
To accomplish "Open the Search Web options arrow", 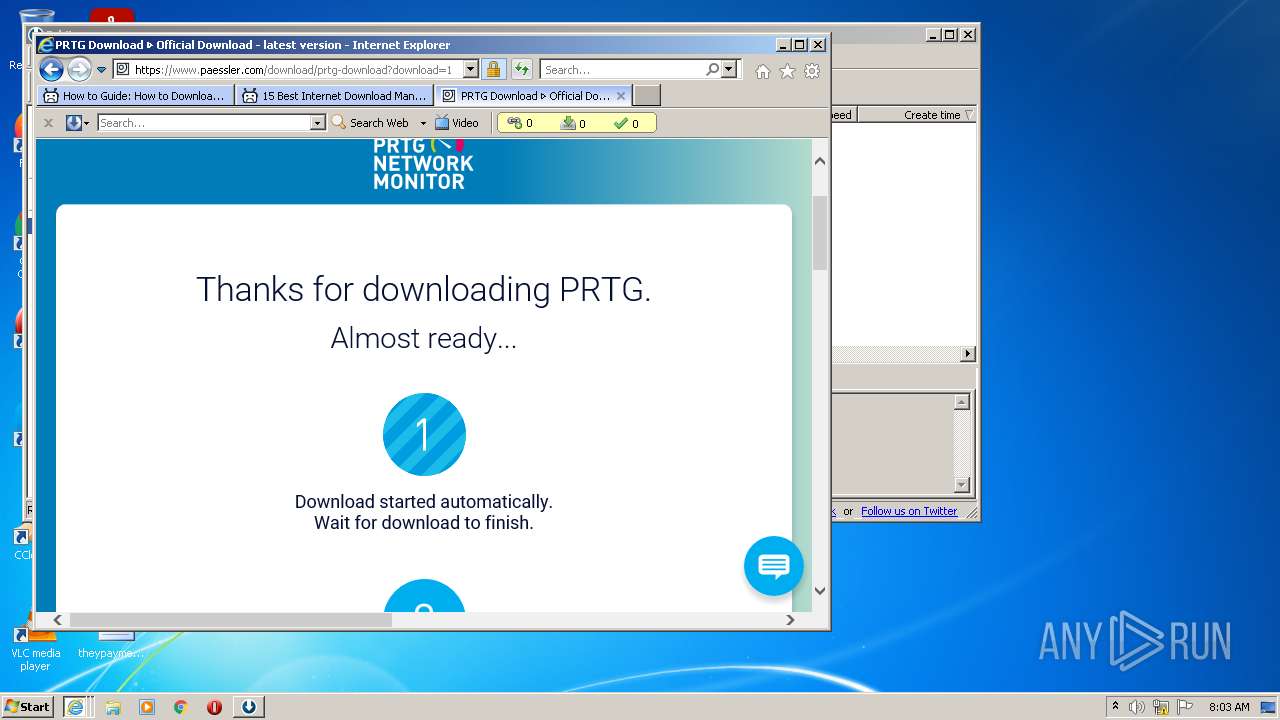I will pos(423,123).
